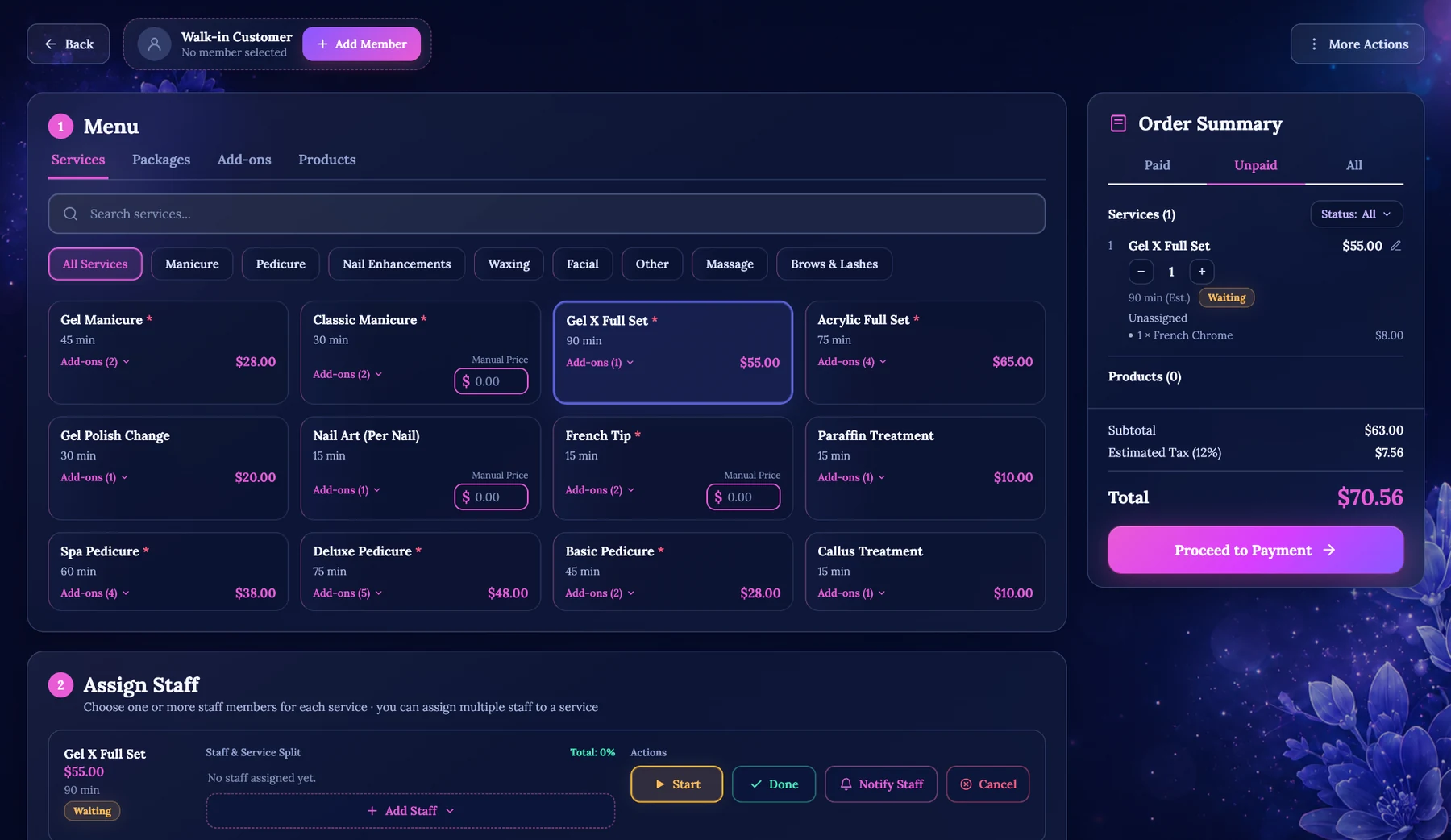Screen dimensions: 1451x840
Task: Show Paid orders tab
Action: pyautogui.click(x=1157, y=165)
